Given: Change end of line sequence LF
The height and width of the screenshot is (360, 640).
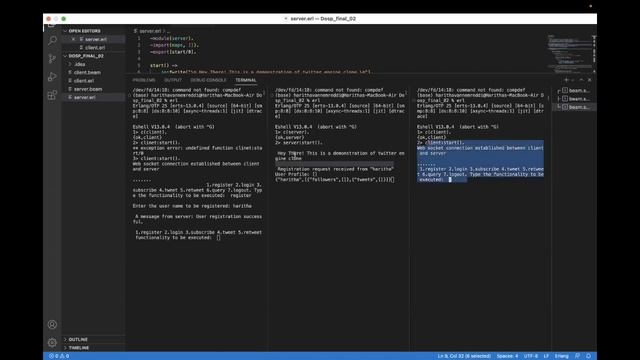Looking at the screenshot, I should click(x=546, y=356).
